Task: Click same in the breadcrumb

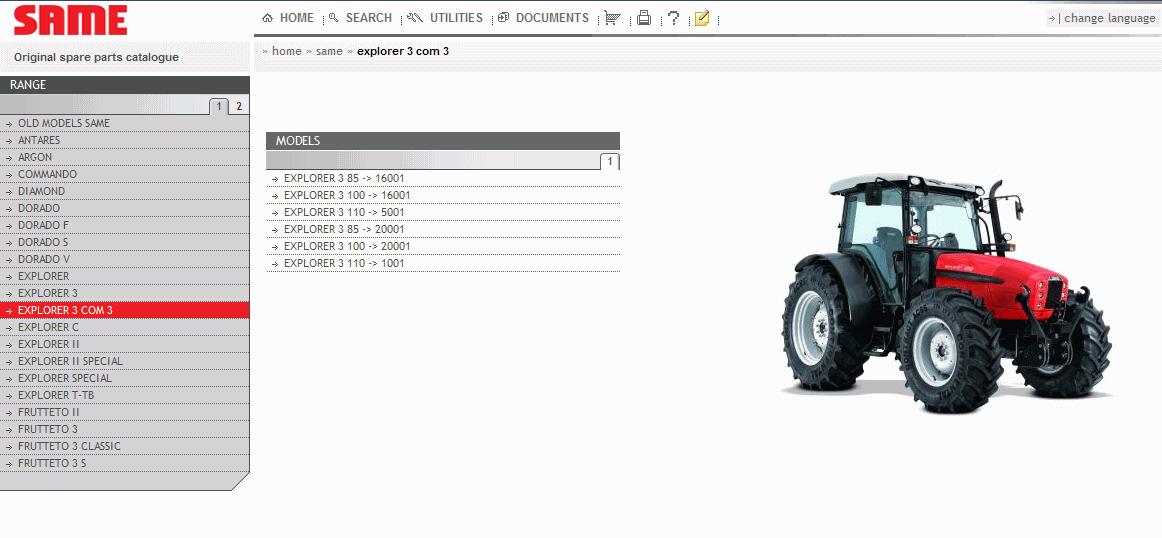Action: (329, 51)
